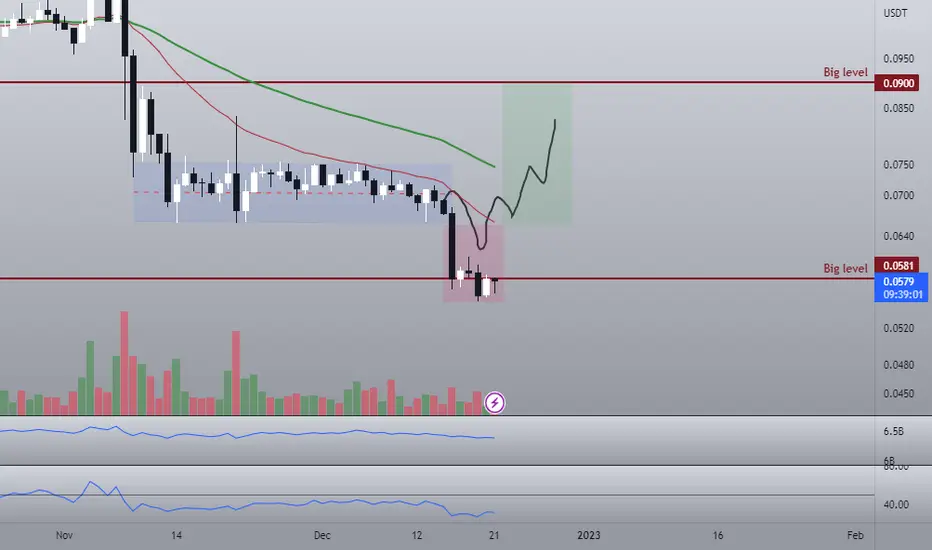Image resolution: width=932 pixels, height=550 pixels.
Task: Select the green long position target box
Action: click(537, 154)
